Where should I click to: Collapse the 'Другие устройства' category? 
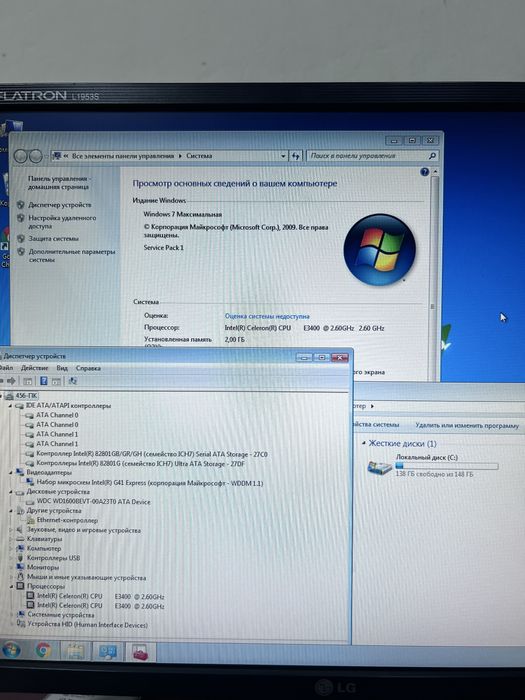[x=11, y=511]
